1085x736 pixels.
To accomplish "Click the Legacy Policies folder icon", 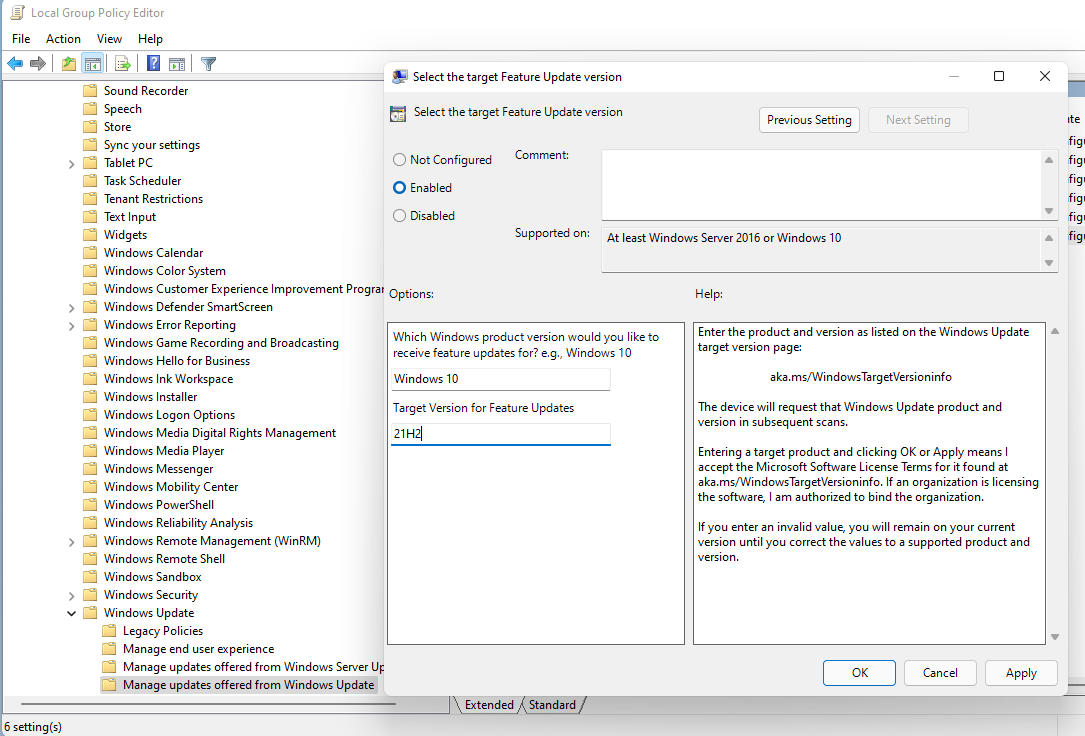I will point(109,630).
